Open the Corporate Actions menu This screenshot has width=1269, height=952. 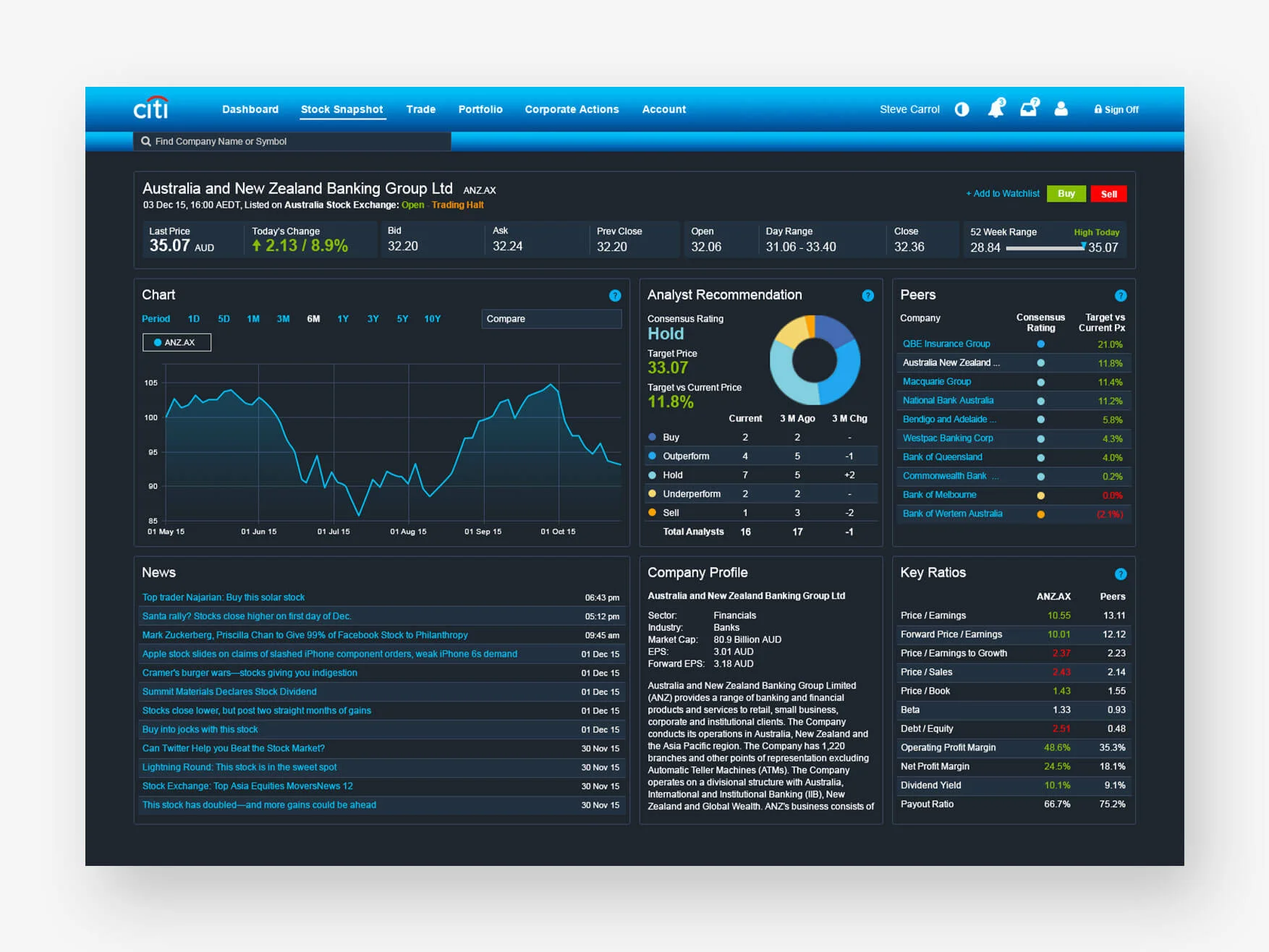pyautogui.click(x=572, y=109)
